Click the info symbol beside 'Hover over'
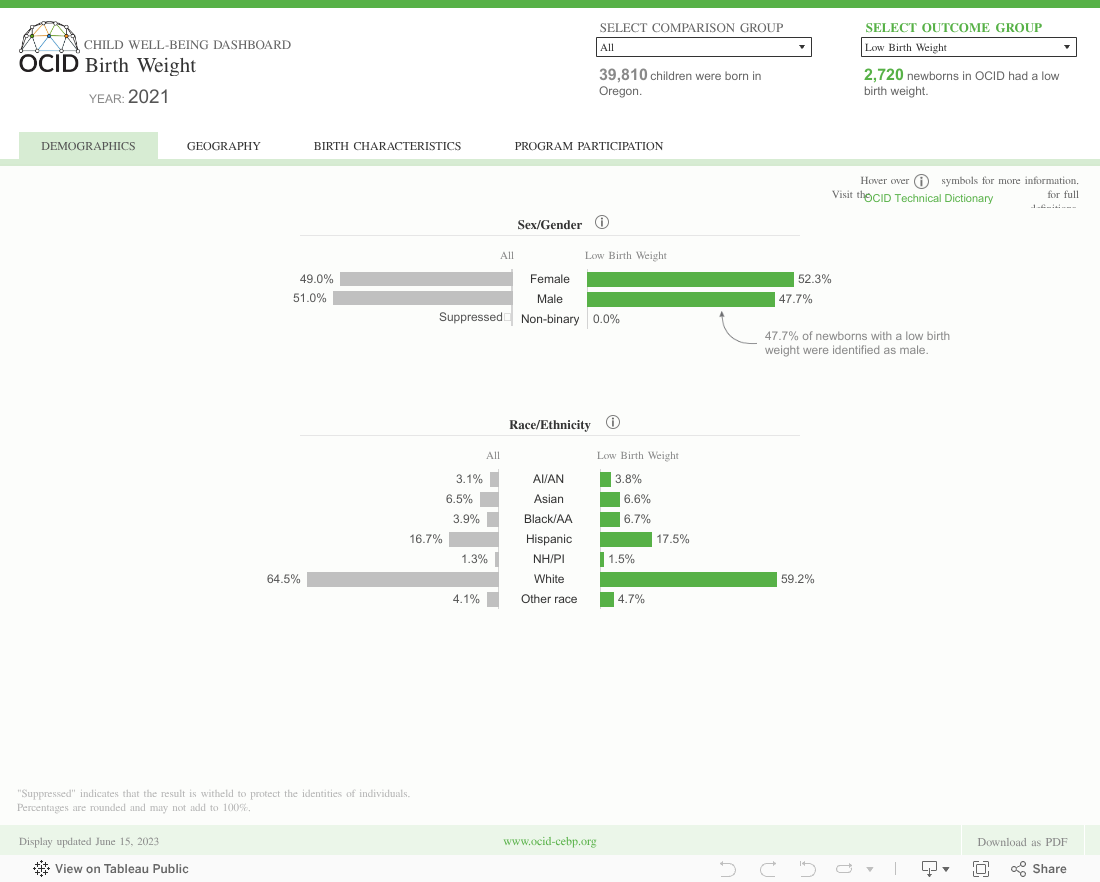This screenshot has height=882, width=1100. tap(921, 181)
